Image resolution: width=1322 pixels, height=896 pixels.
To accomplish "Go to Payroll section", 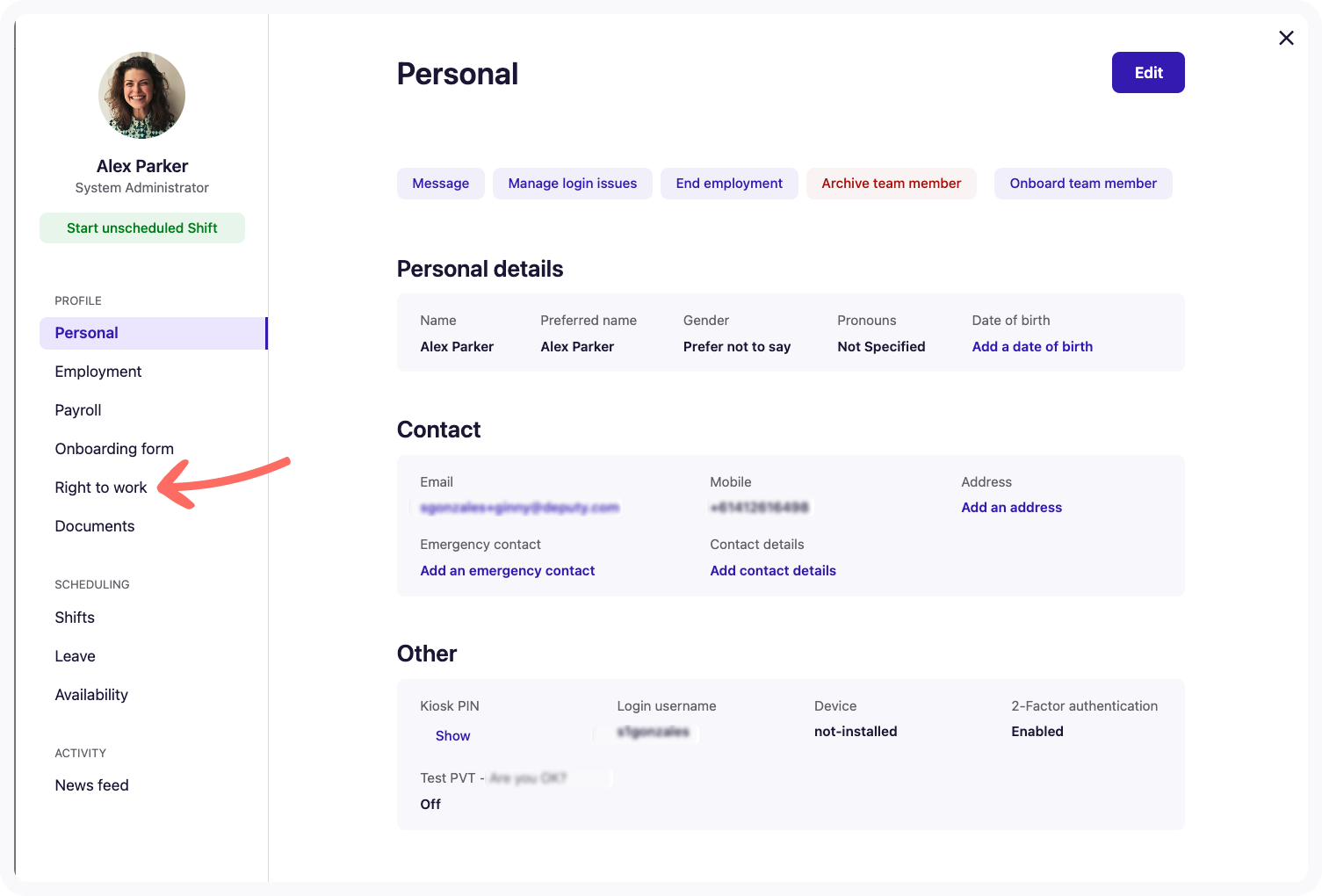I will (x=78, y=410).
